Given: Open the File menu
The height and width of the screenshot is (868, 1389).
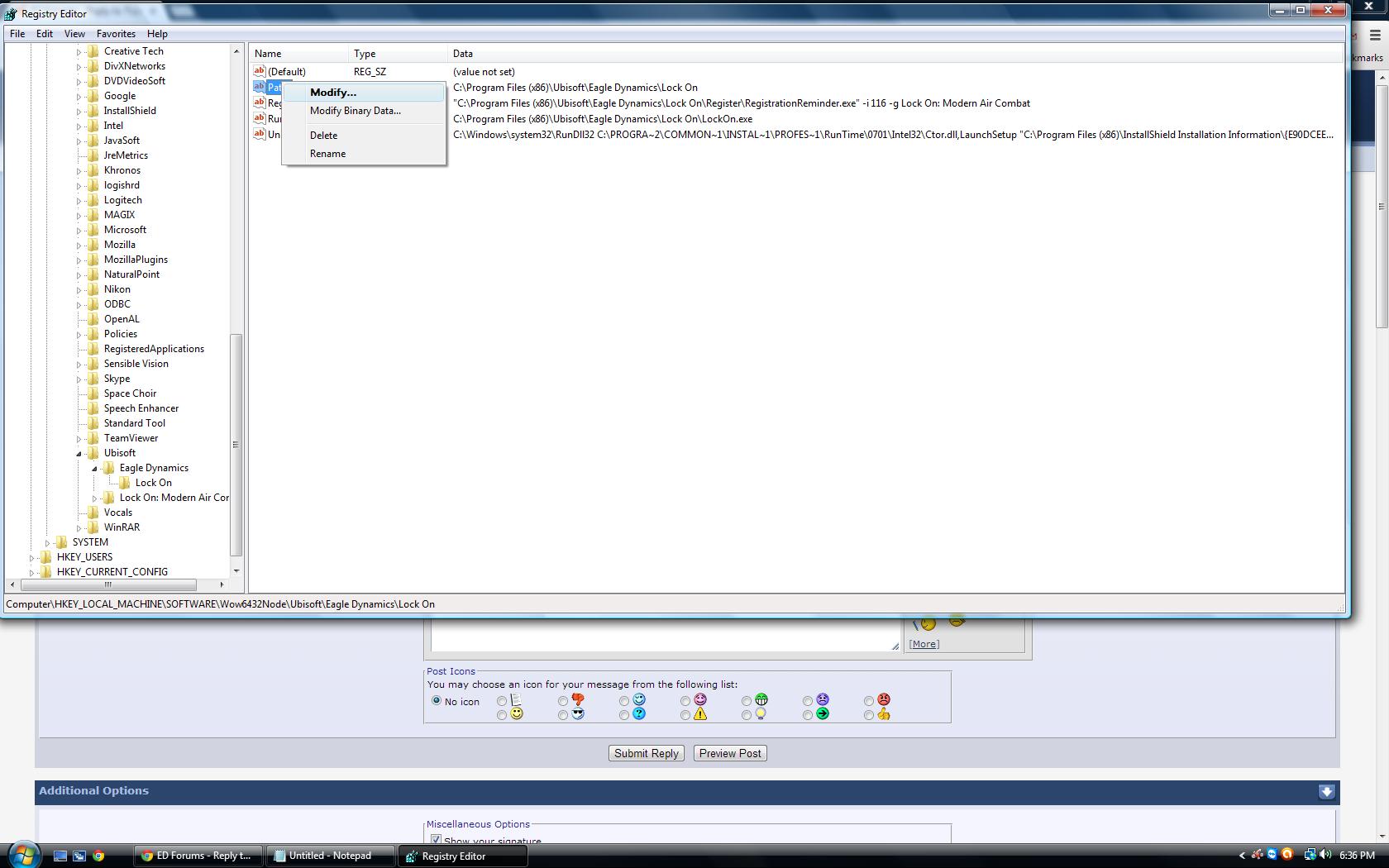Looking at the screenshot, I should [17, 34].
